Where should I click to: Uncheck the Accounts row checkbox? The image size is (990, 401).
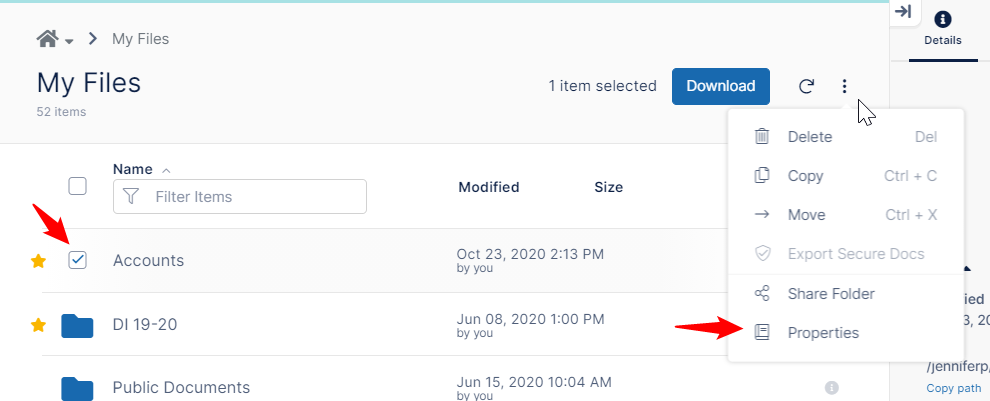[77, 260]
